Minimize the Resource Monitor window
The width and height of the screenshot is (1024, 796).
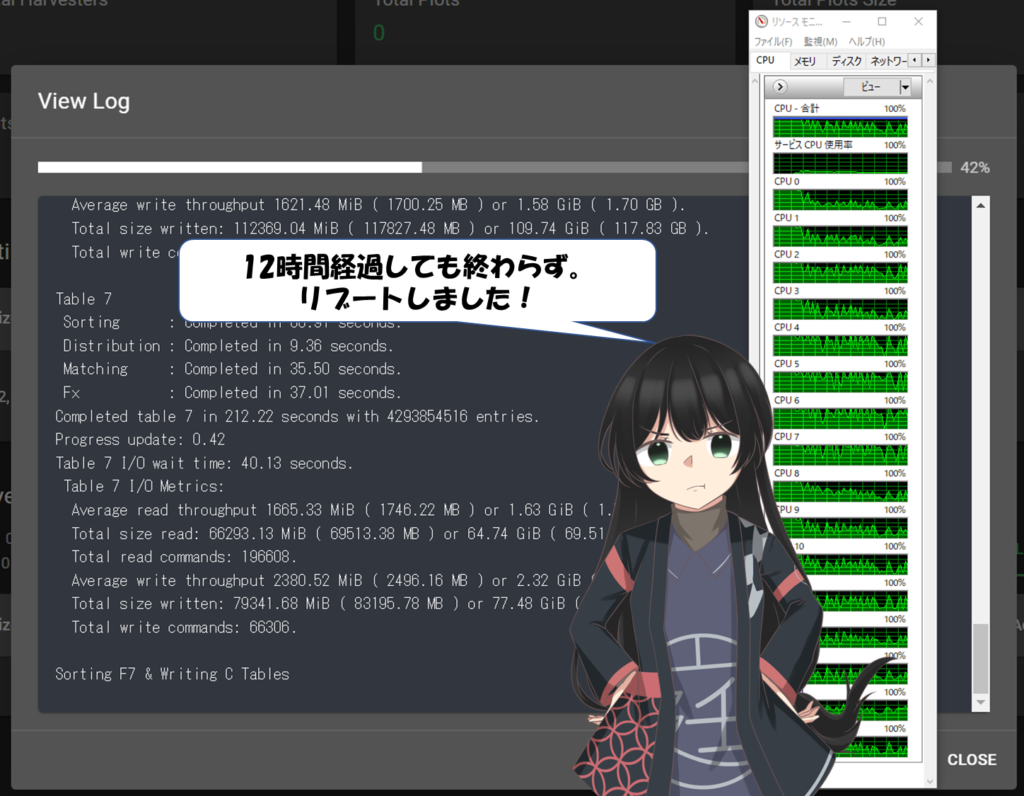846,22
